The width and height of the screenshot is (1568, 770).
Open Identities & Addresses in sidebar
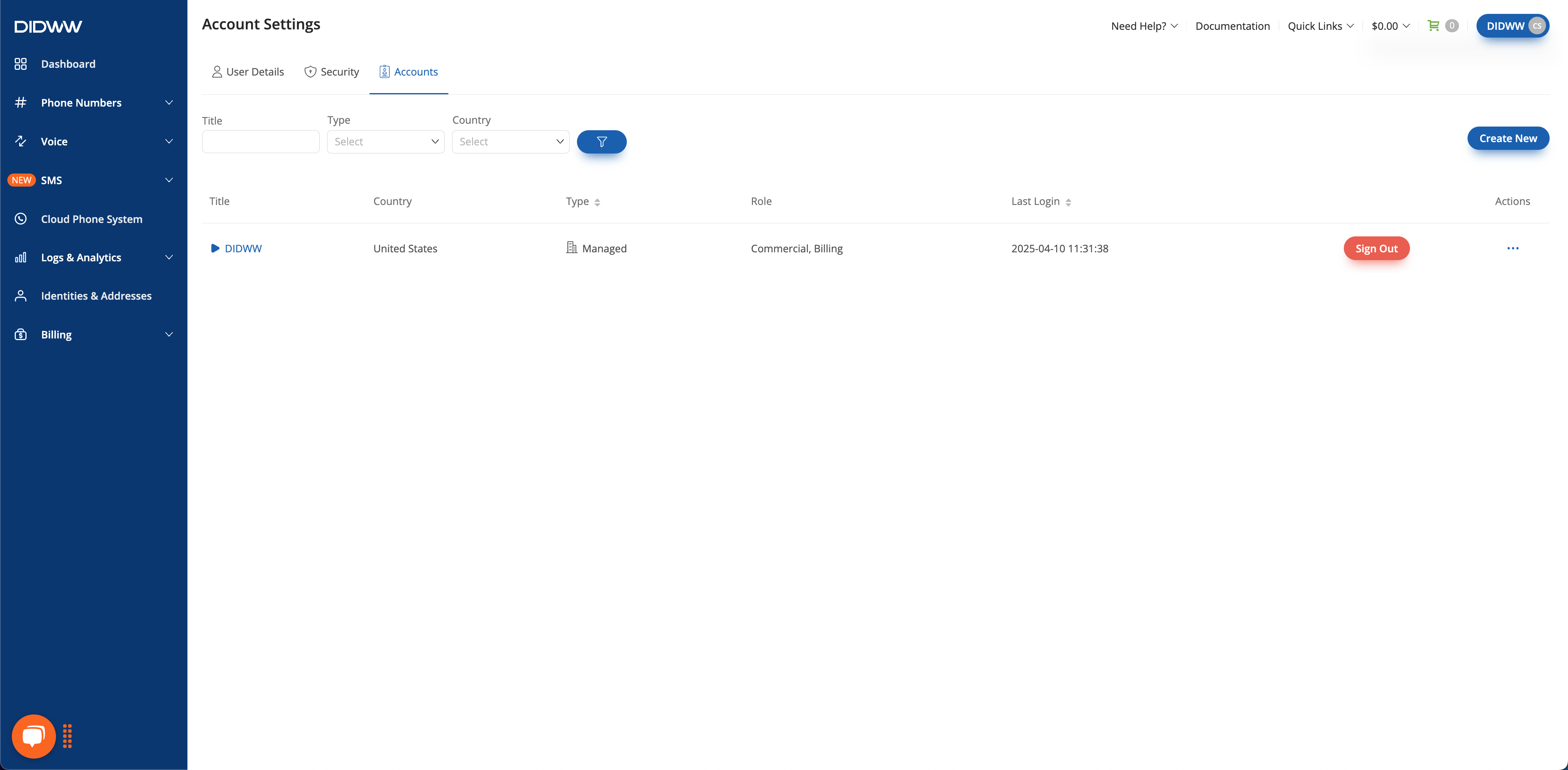pos(96,296)
